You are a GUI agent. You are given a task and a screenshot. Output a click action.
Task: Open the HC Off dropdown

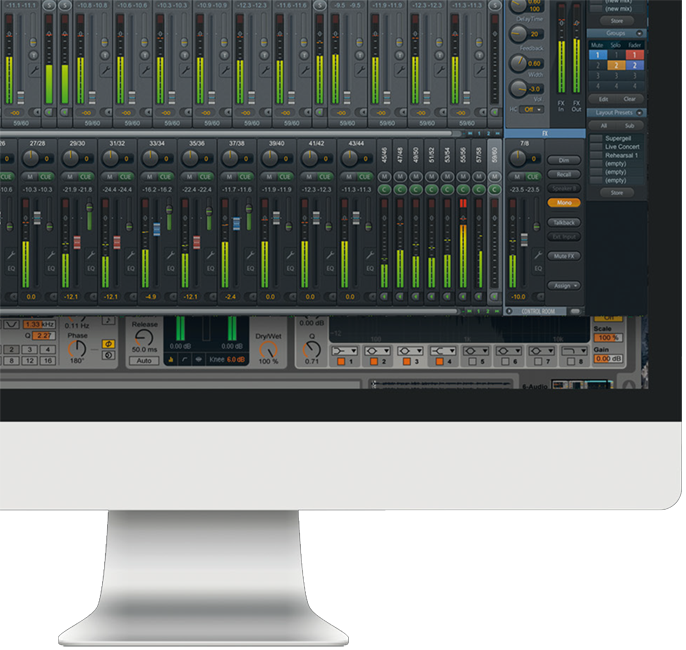pos(532,109)
